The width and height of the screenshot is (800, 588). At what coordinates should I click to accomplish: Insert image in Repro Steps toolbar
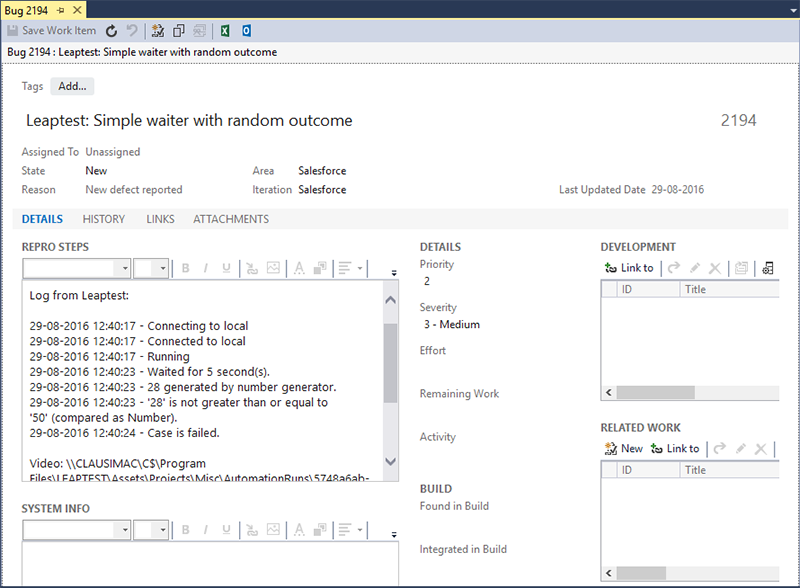[x=272, y=268]
